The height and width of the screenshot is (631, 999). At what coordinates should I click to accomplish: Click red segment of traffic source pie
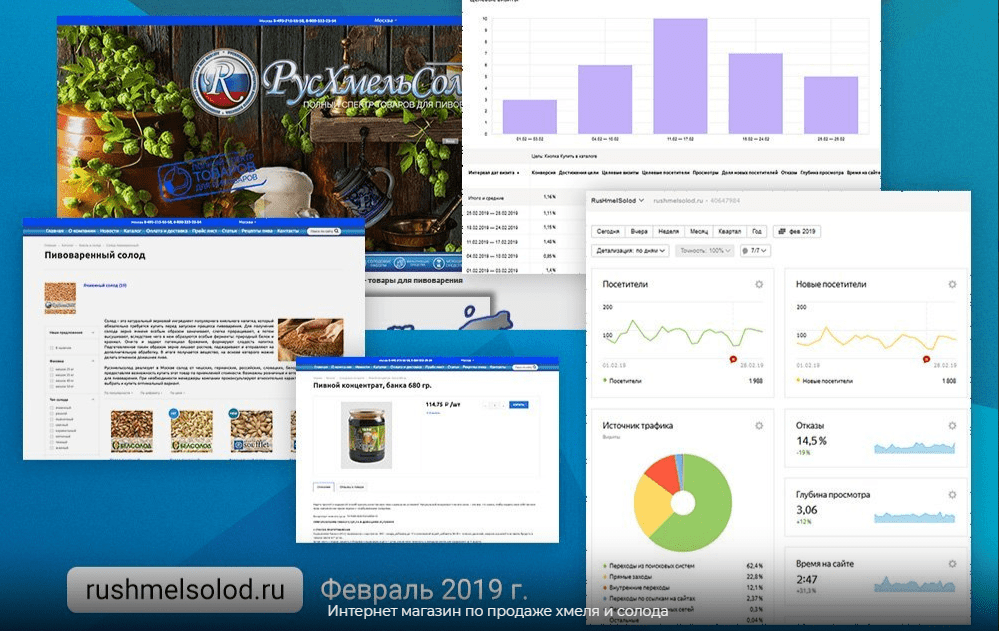pos(661,473)
